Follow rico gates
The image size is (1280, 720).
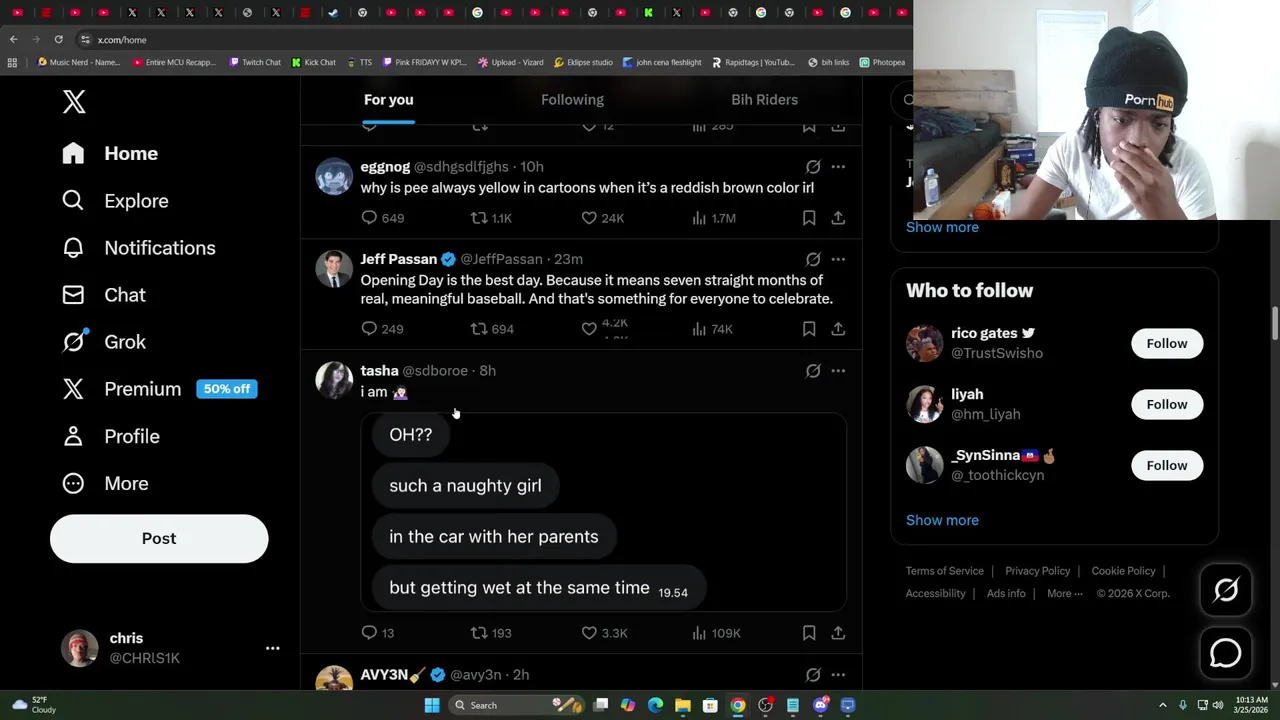(x=1167, y=343)
